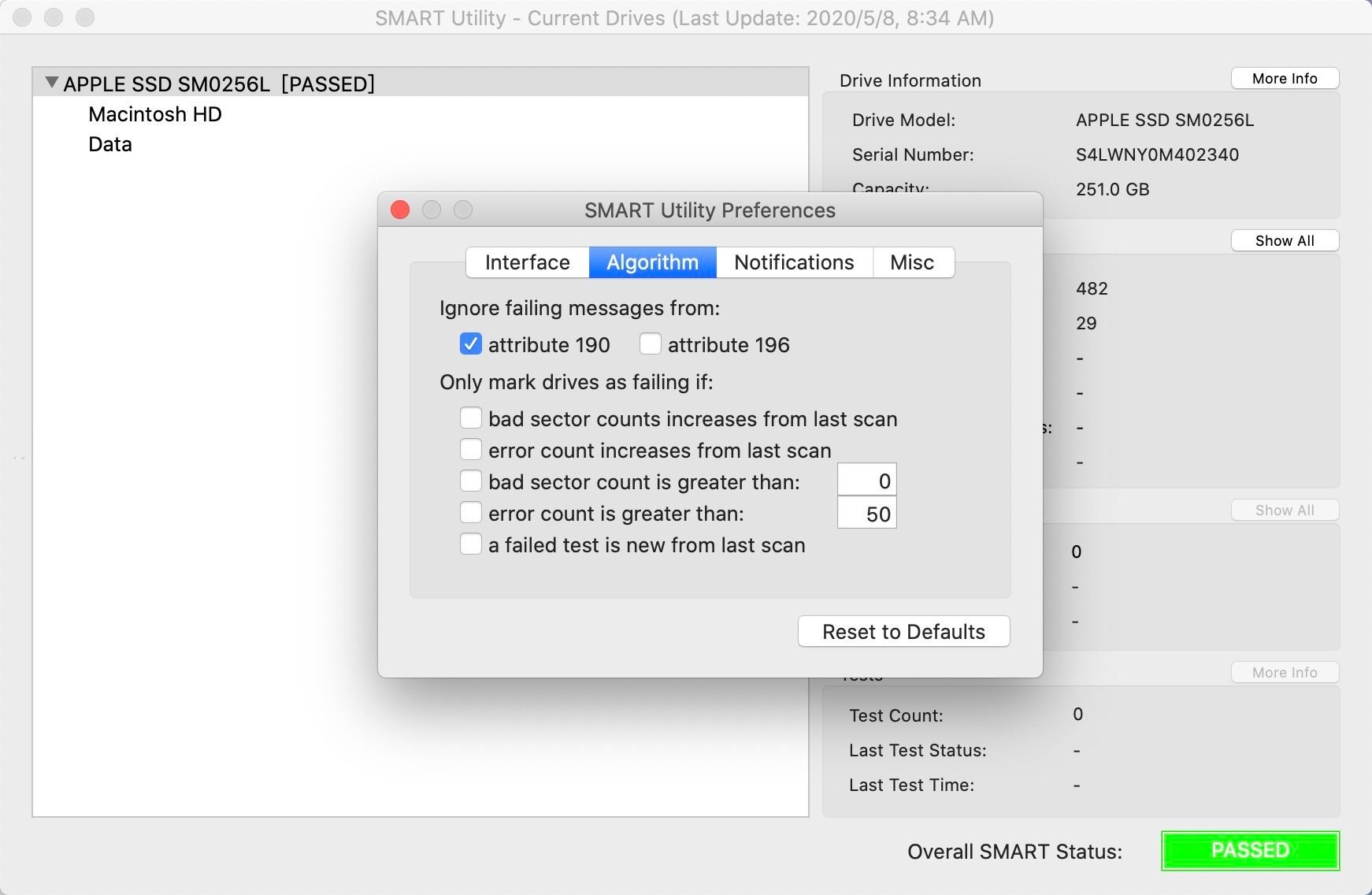Enable 'error count increases from last scan'
The width and height of the screenshot is (1372, 895).
click(x=471, y=449)
